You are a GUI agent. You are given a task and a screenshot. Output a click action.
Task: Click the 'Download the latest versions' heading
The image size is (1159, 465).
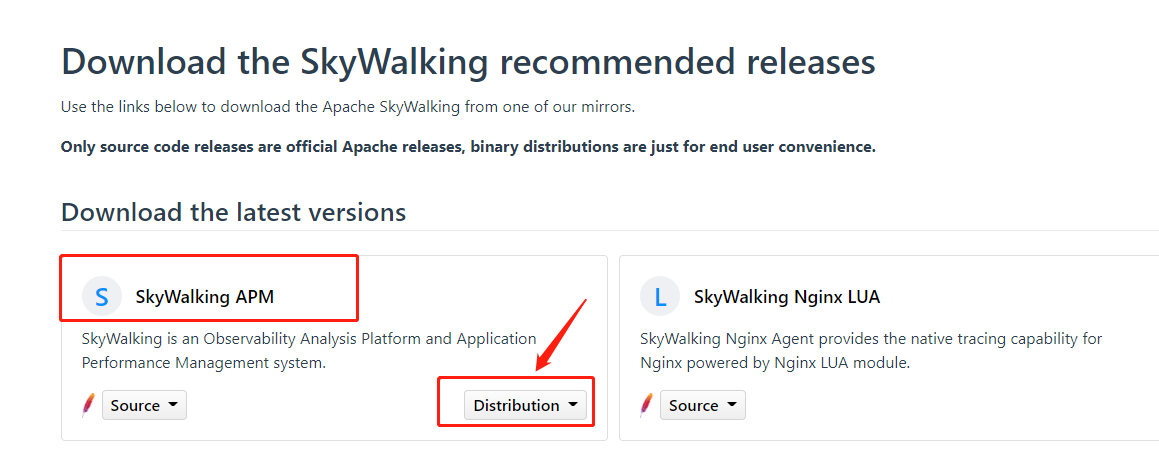[233, 212]
